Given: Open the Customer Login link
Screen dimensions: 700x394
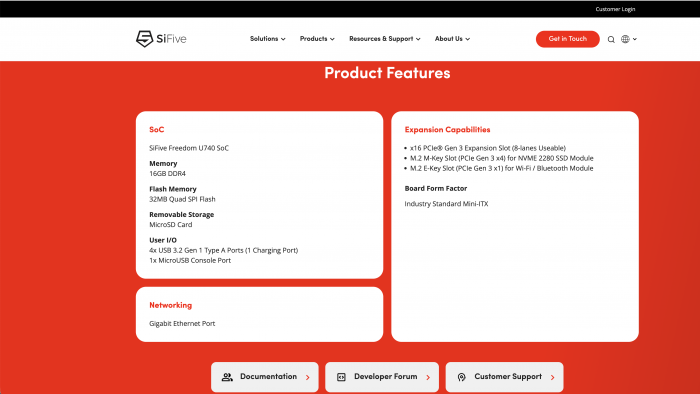Looking at the screenshot, I should pyautogui.click(x=615, y=9).
